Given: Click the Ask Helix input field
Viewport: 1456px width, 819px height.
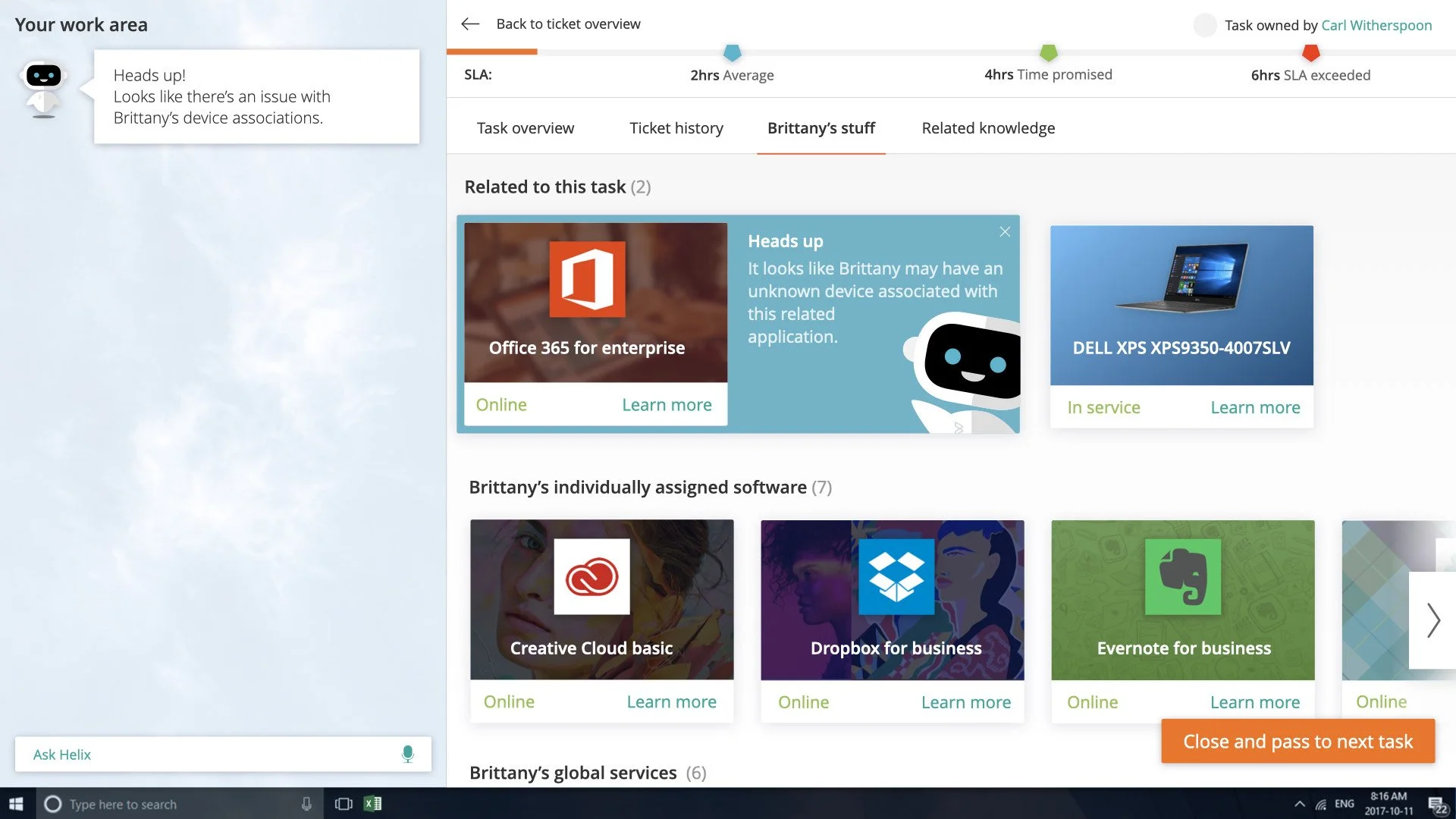Looking at the screenshot, I should pos(205,755).
